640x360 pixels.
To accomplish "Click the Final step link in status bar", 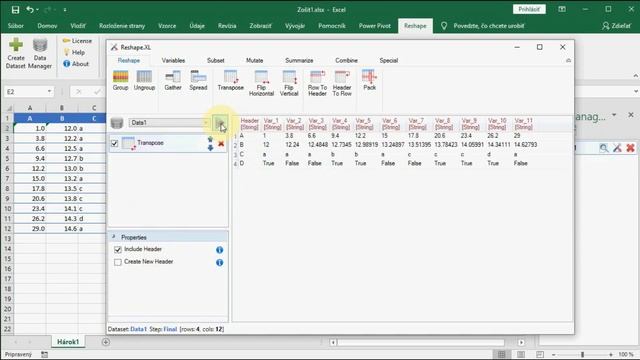I will tap(170, 329).
